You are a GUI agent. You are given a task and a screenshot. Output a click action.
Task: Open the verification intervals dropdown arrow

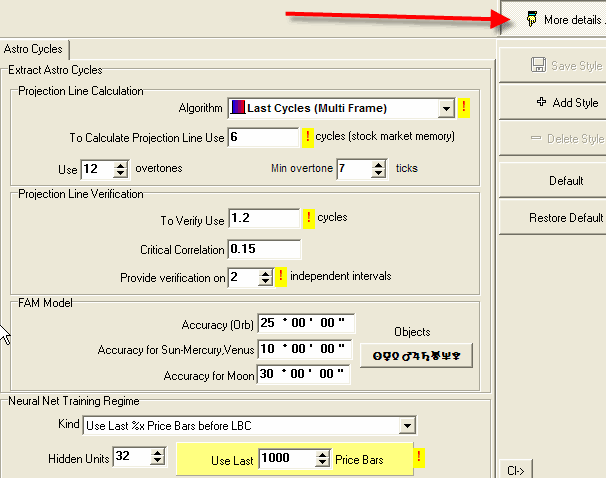click(x=266, y=277)
